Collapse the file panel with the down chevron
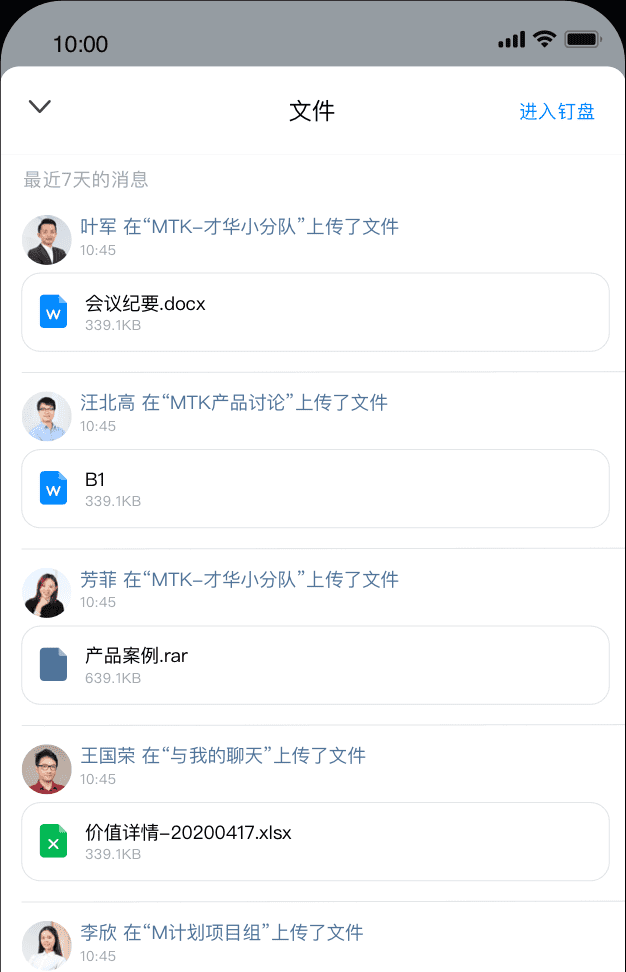The image size is (626, 972). point(40,107)
